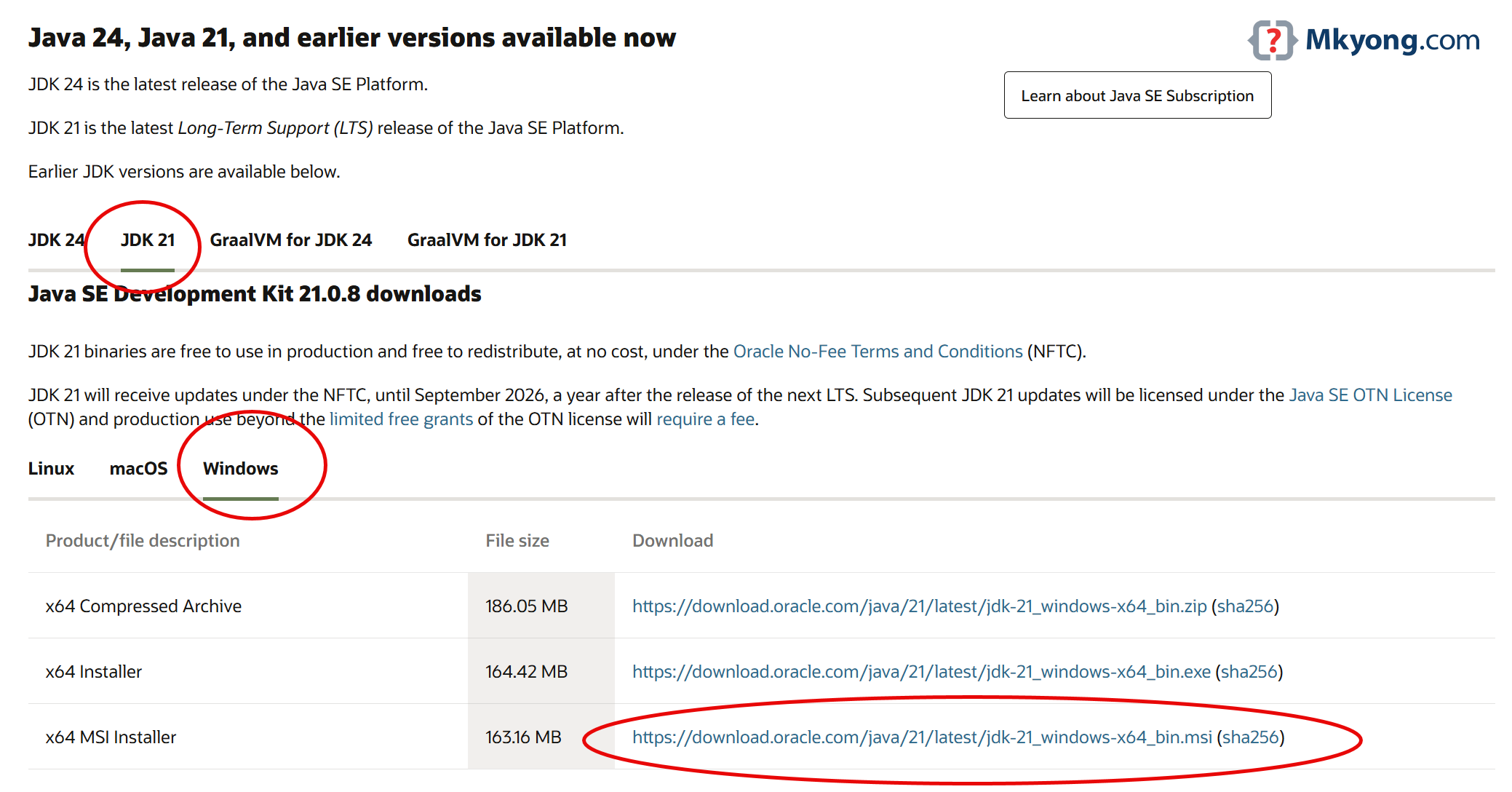Viewport: 1512px width, 792px height.
Task: Open sha256 checksum for the MSI installer
Action: click(x=1251, y=737)
